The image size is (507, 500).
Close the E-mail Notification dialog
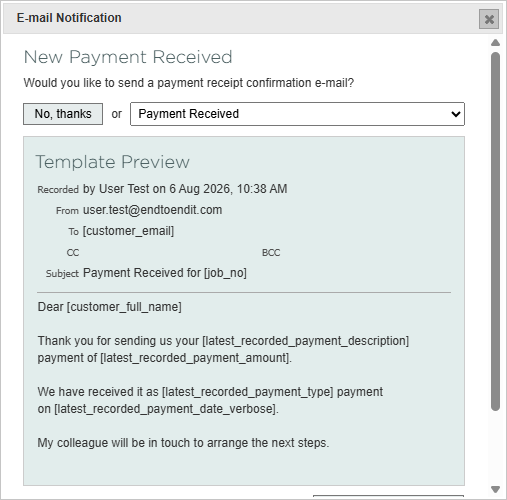point(489,19)
